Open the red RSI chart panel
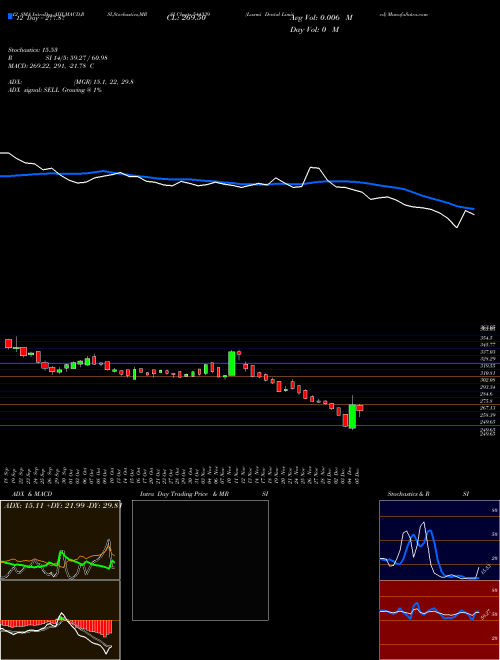The height and width of the screenshot is (660, 500). [439, 620]
